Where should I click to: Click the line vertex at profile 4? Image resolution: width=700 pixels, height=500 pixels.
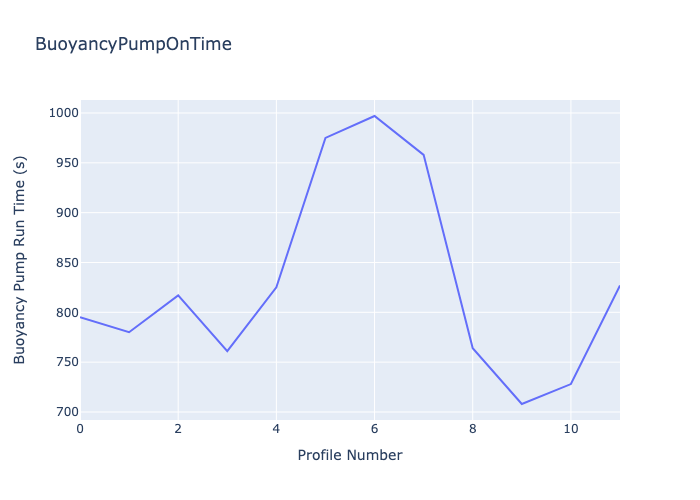pyautogui.click(x=276, y=287)
